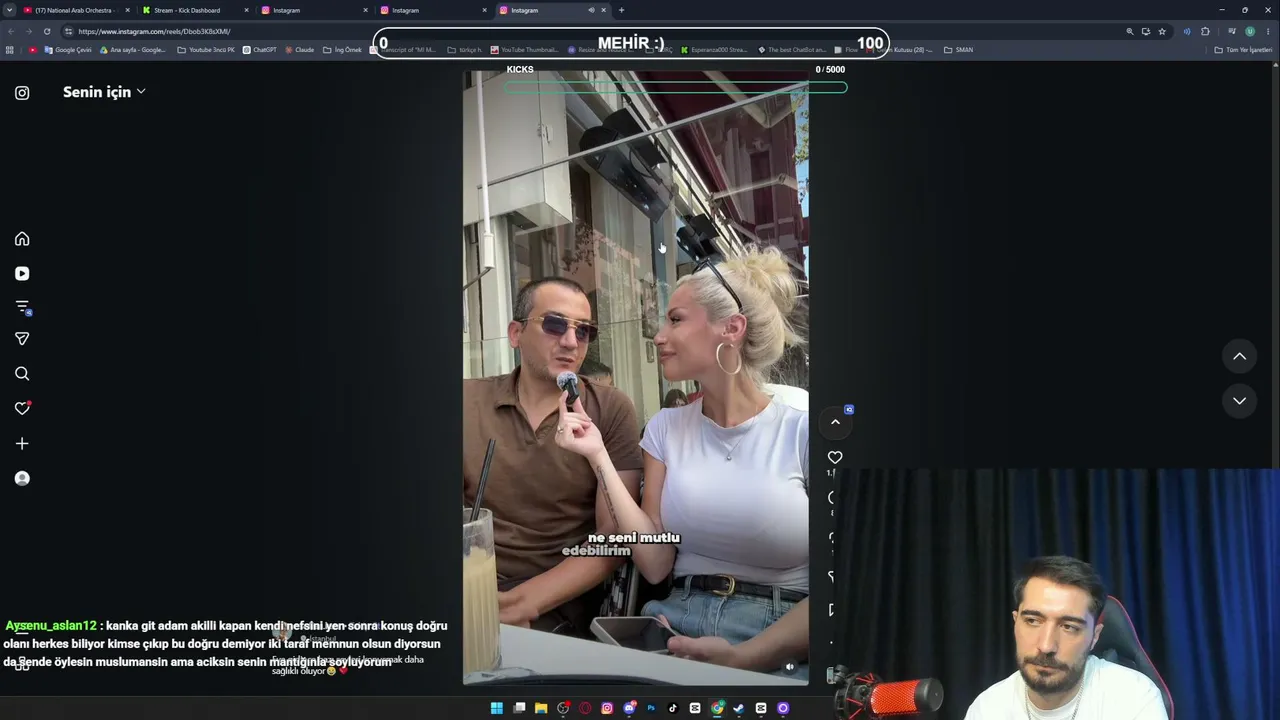Open Photoshop from the taskbar
This screenshot has width=1280, height=720.
651,708
